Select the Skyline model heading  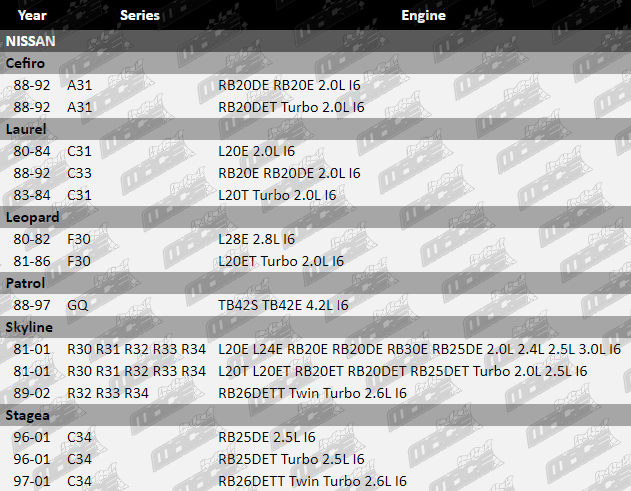[x=29, y=327]
